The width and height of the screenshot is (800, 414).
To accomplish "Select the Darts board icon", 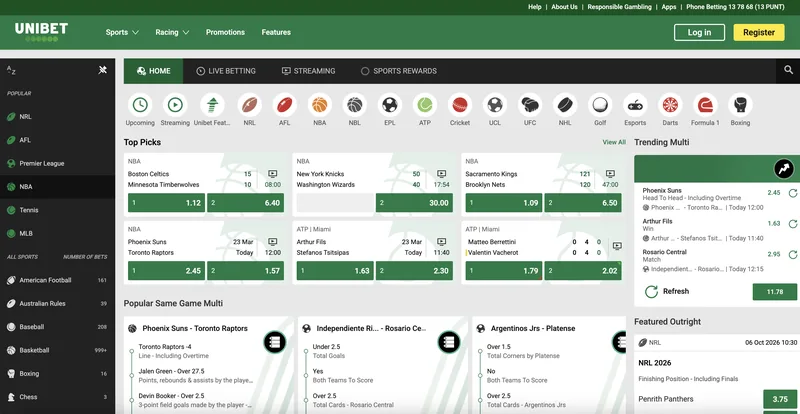I will 670,105.
